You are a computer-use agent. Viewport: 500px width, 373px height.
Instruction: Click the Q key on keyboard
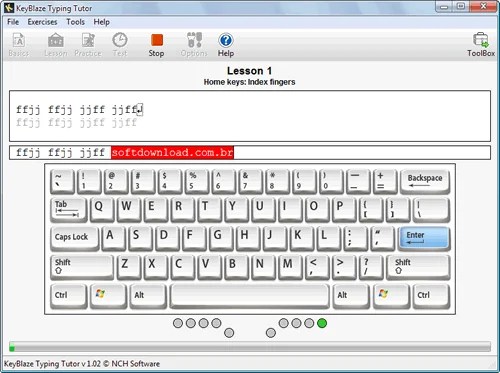tap(102, 209)
